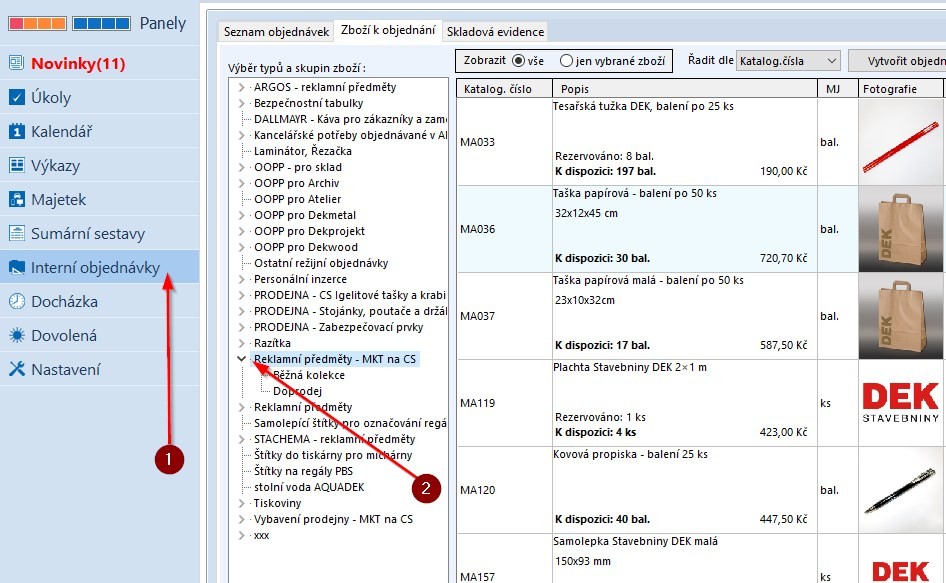Select the 'vše' radio option
The image size is (946, 583).
[518, 61]
